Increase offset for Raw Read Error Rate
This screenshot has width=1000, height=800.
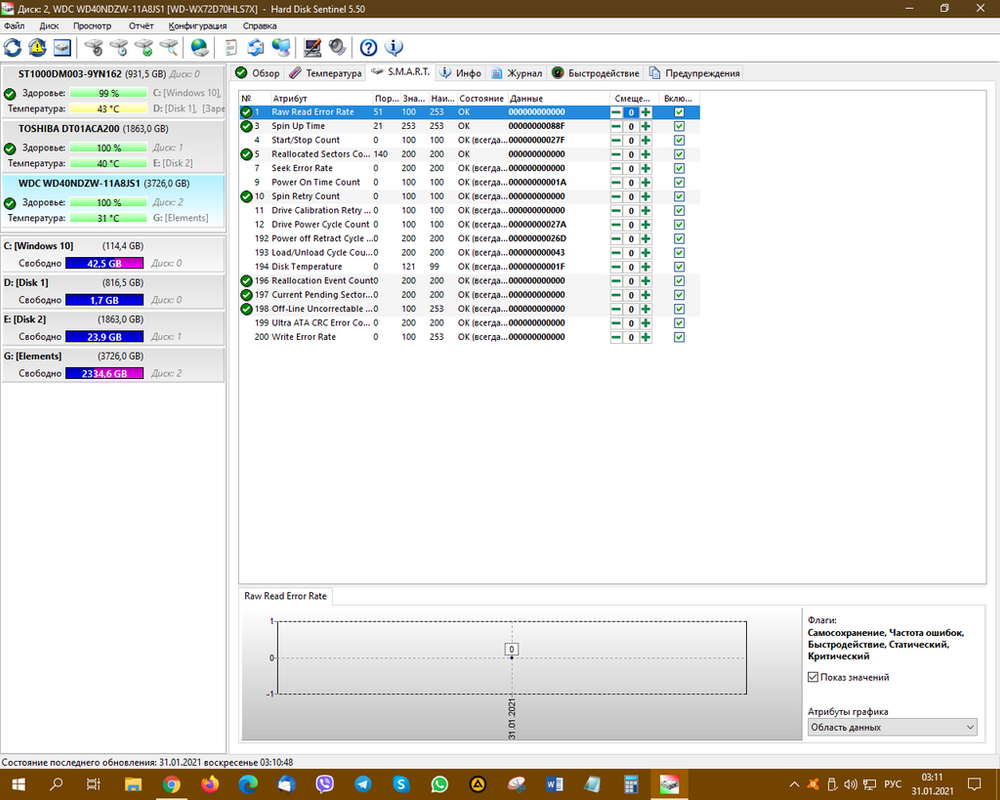pyautogui.click(x=646, y=112)
